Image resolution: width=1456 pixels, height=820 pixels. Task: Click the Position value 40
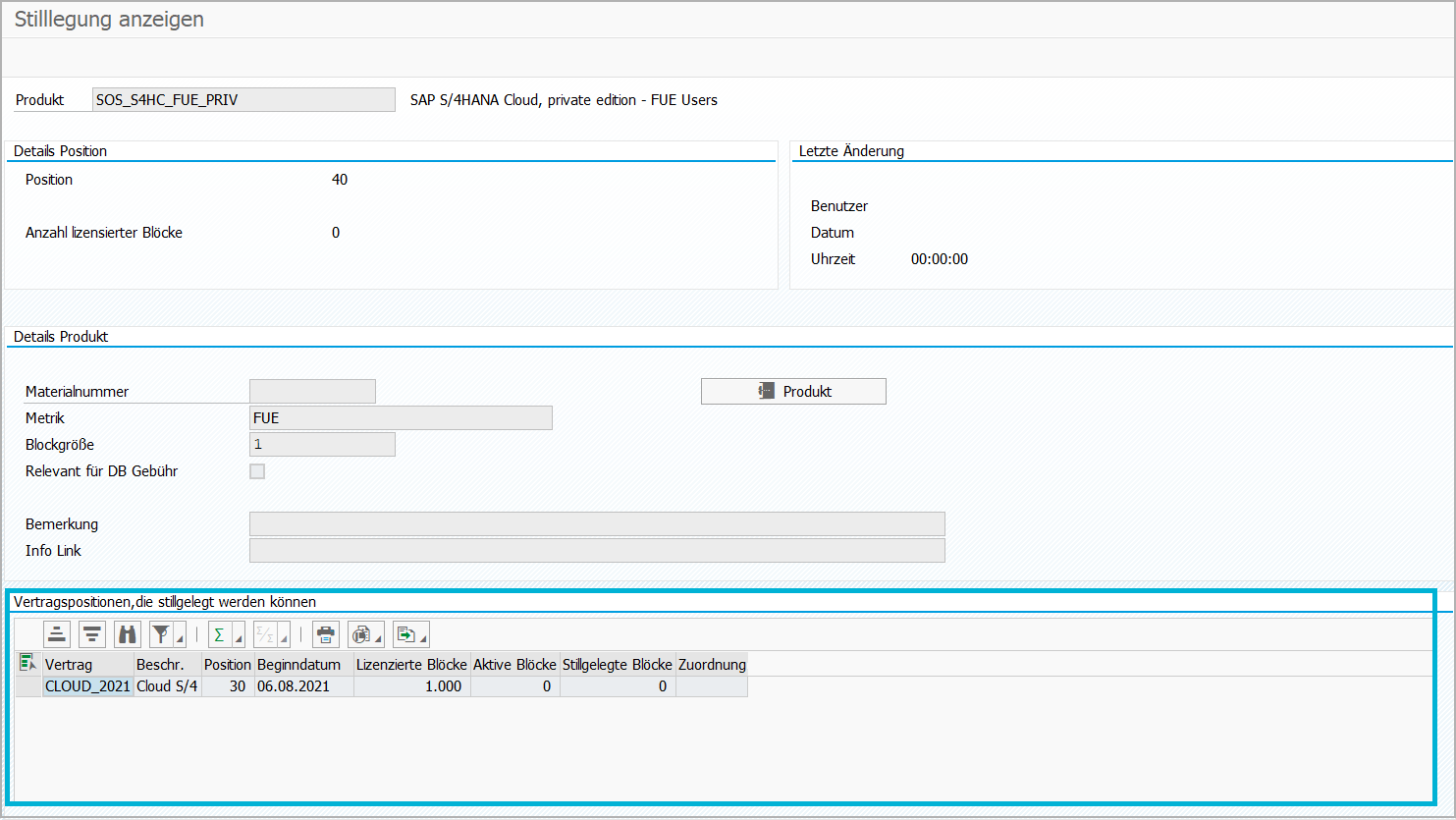click(340, 180)
